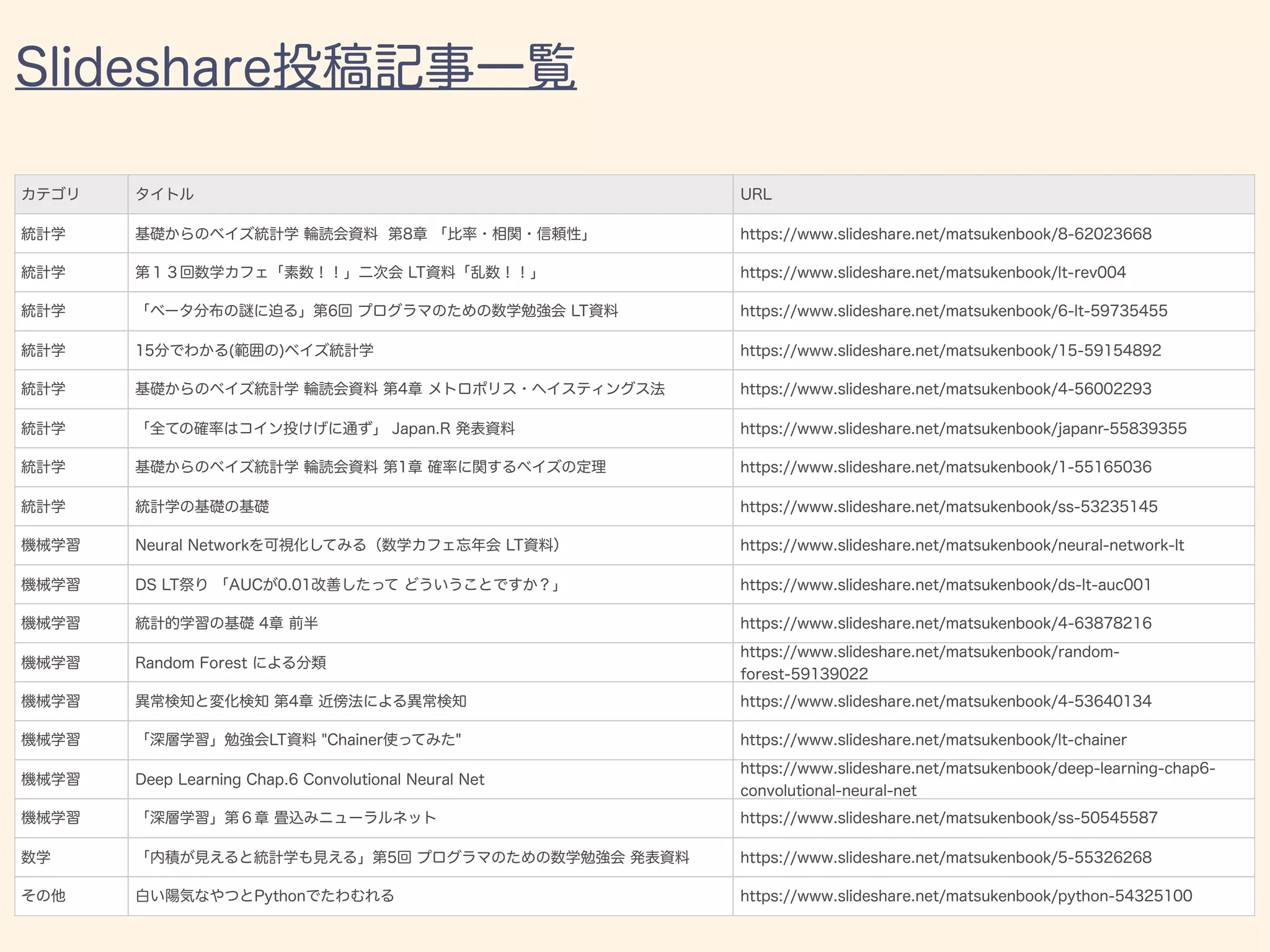
Task: Select the その他 category cell
Action: click(43, 896)
